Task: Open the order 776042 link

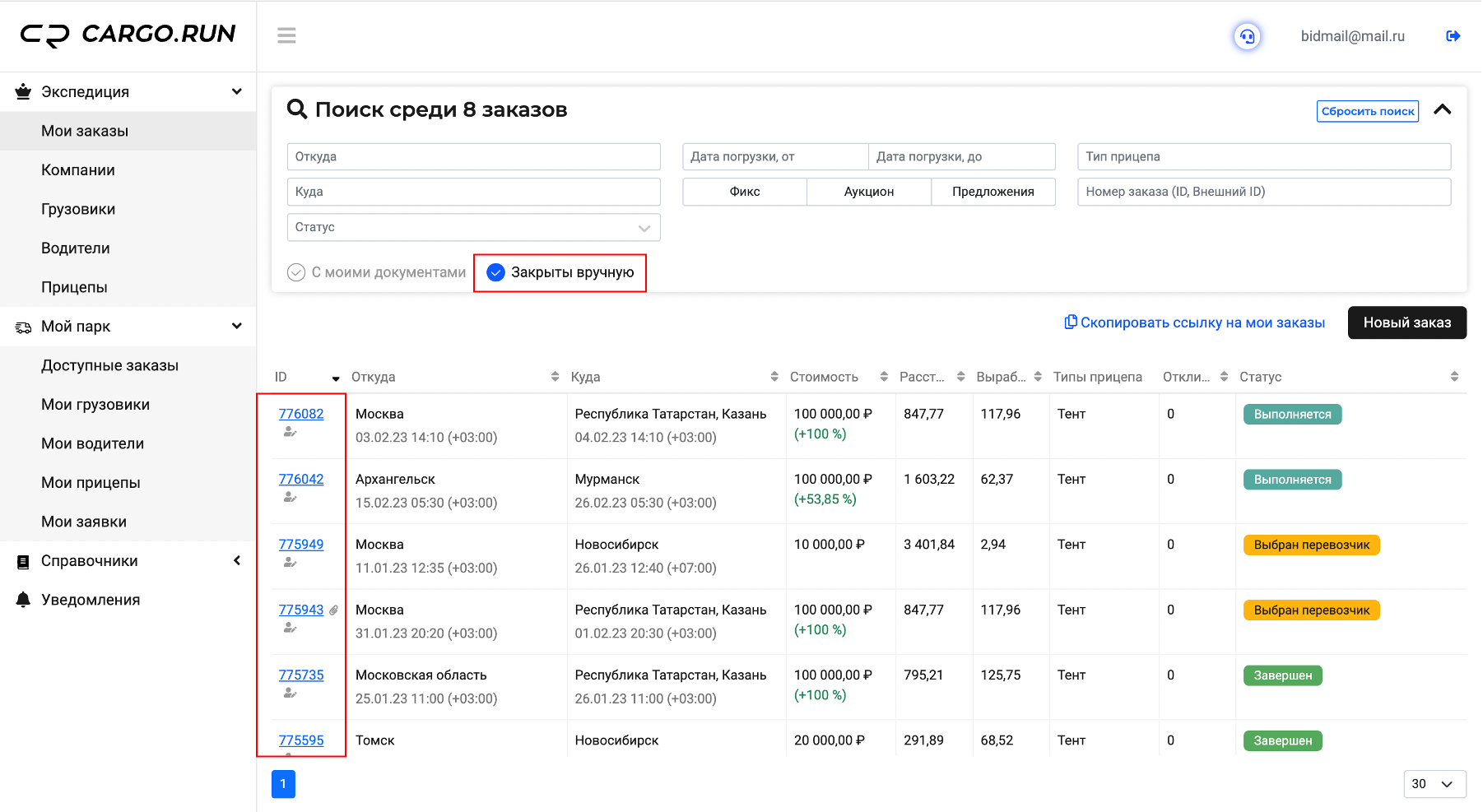Action: tap(301, 479)
